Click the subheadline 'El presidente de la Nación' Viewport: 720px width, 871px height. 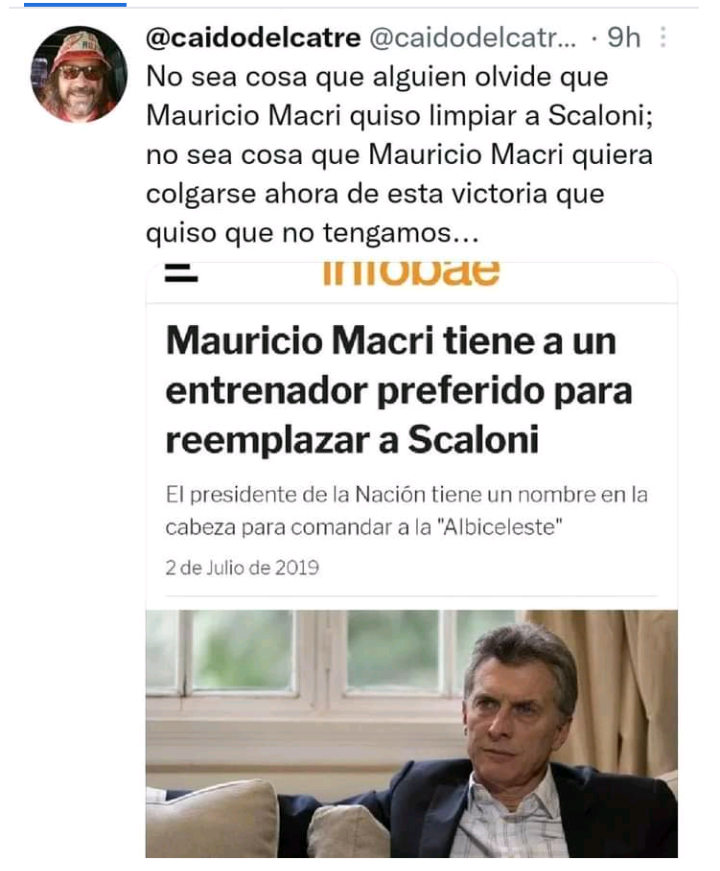[407, 494]
